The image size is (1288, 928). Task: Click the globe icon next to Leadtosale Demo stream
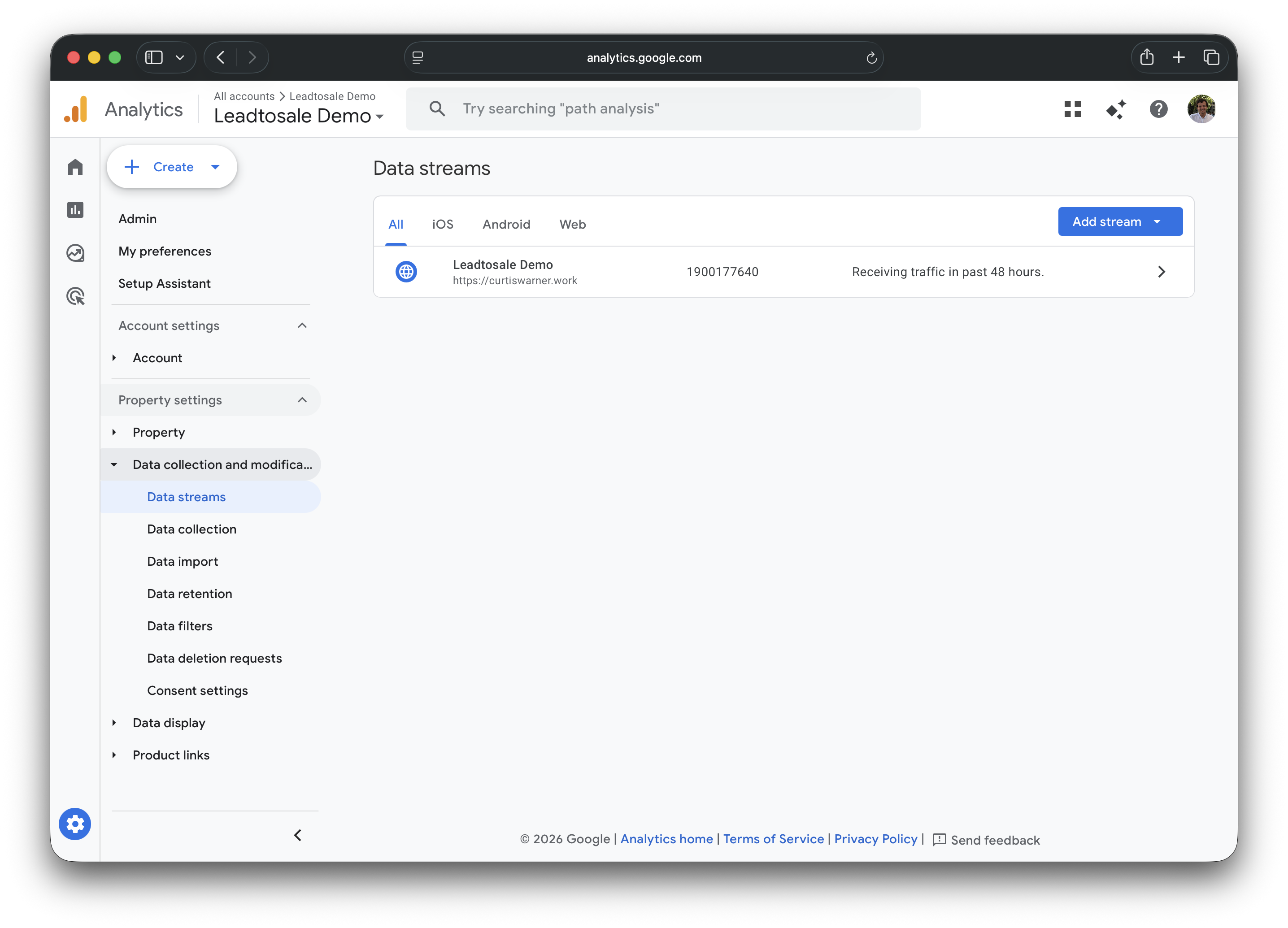pyautogui.click(x=407, y=271)
